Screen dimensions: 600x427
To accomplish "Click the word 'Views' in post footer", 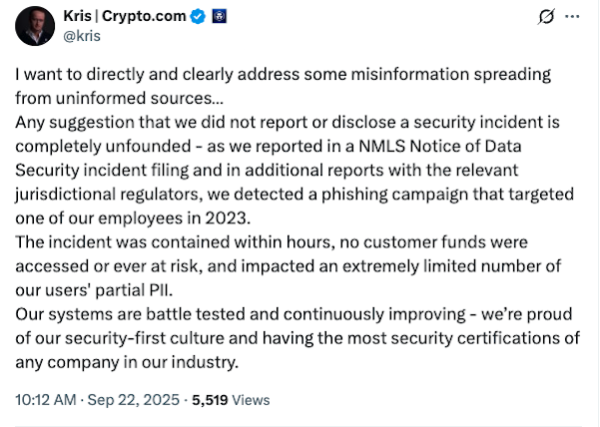I will point(250,400).
